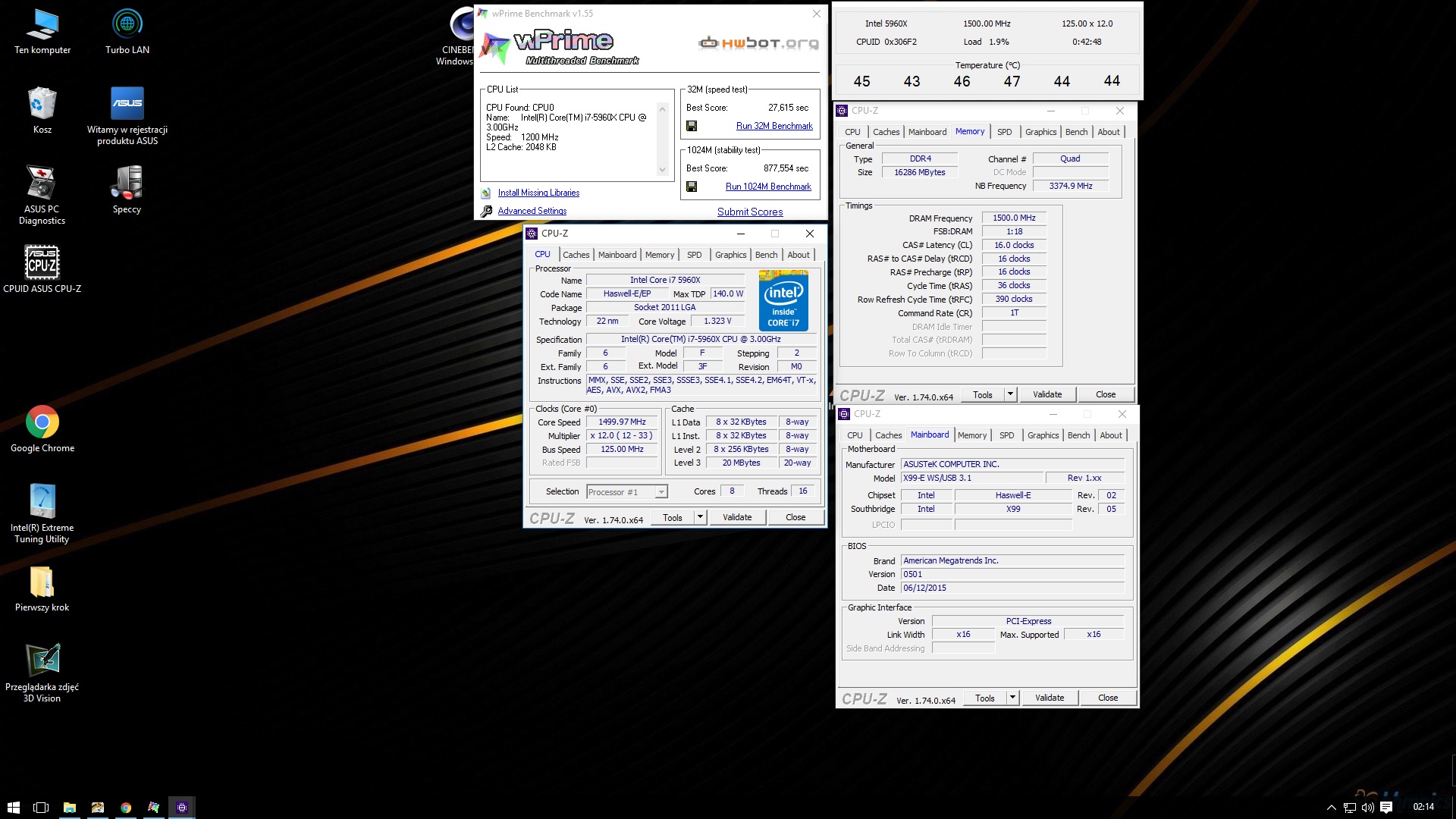Click the hwbot.org logo in wPrime

click(x=758, y=42)
